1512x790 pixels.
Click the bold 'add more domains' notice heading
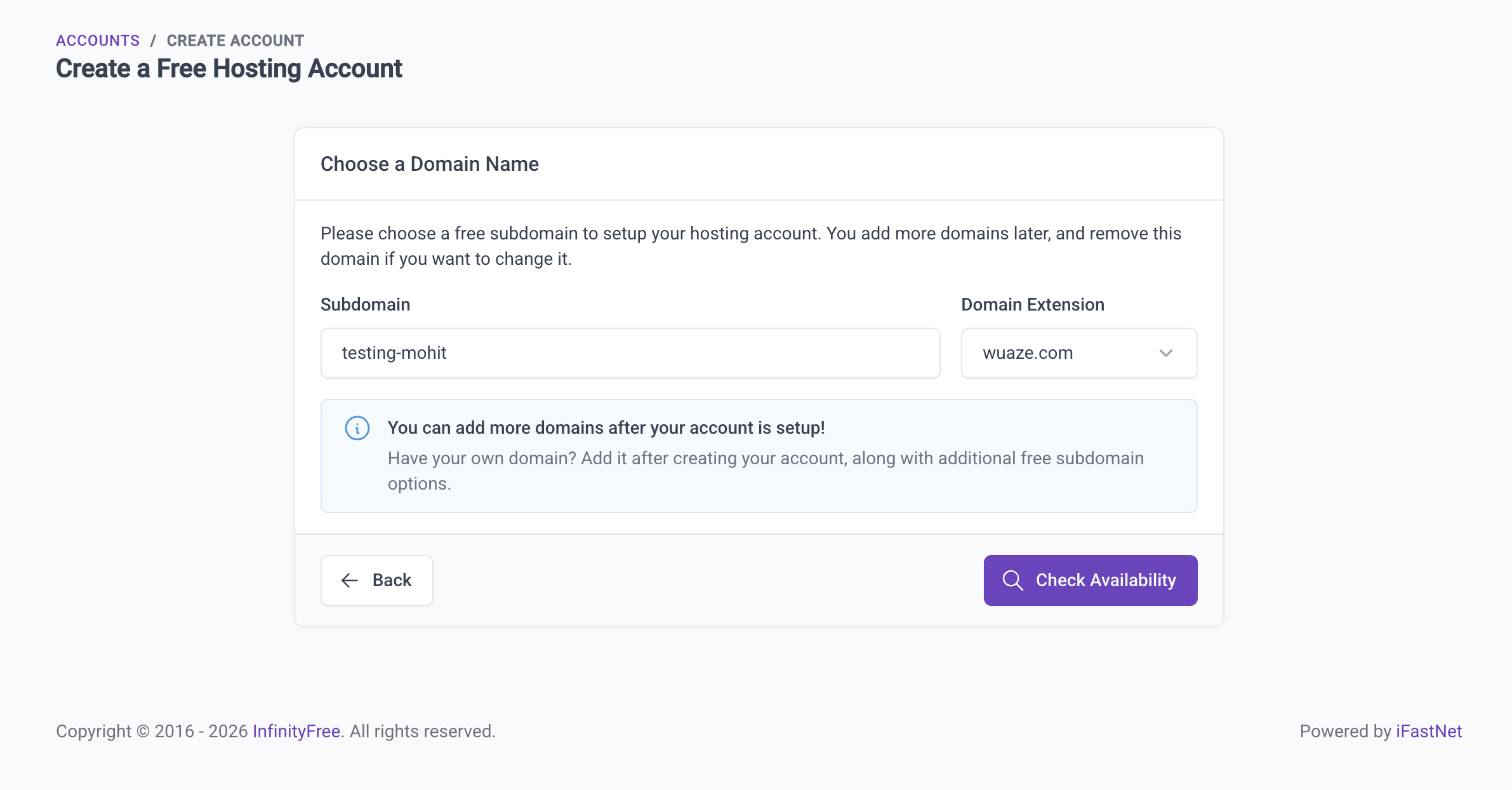coord(606,428)
